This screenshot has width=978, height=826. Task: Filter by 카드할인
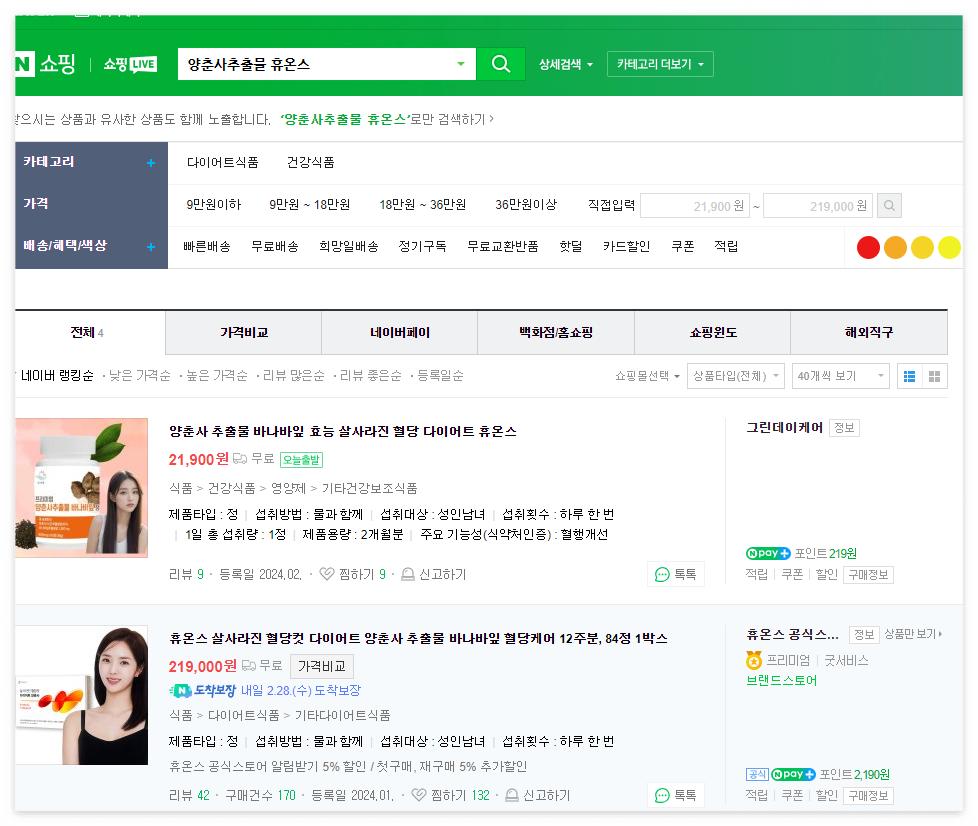click(626, 246)
